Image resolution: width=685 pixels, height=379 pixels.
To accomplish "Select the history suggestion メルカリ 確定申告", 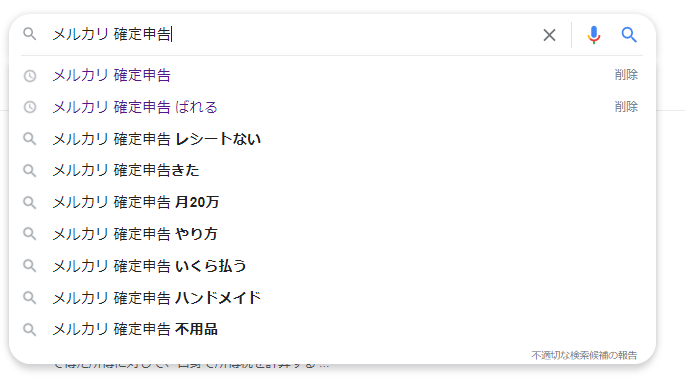I will 111,75.
